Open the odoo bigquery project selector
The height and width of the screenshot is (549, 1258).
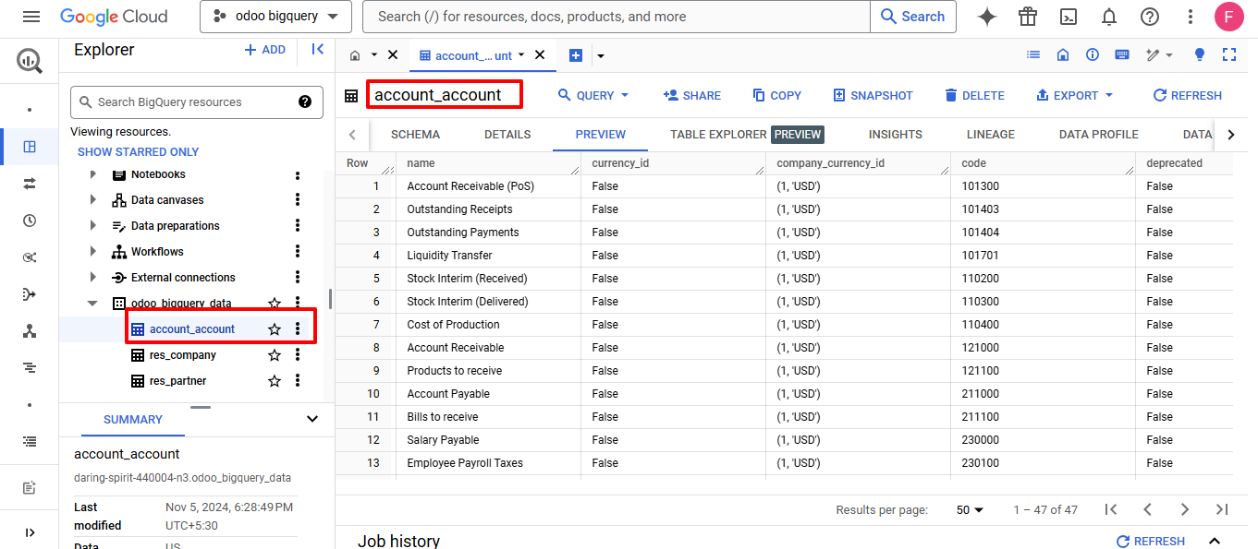(x=276, y=17)
